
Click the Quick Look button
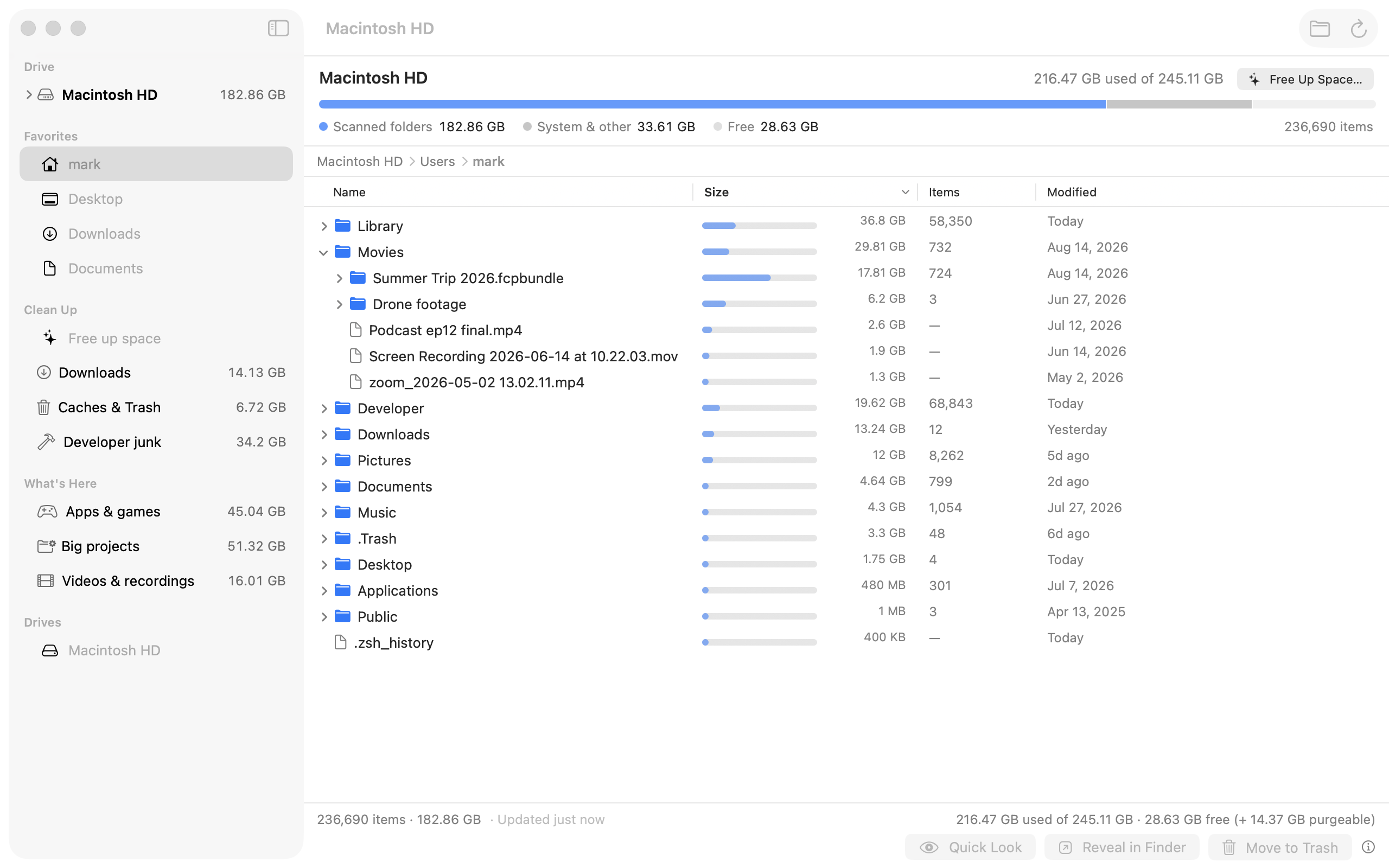coord(970,847)
